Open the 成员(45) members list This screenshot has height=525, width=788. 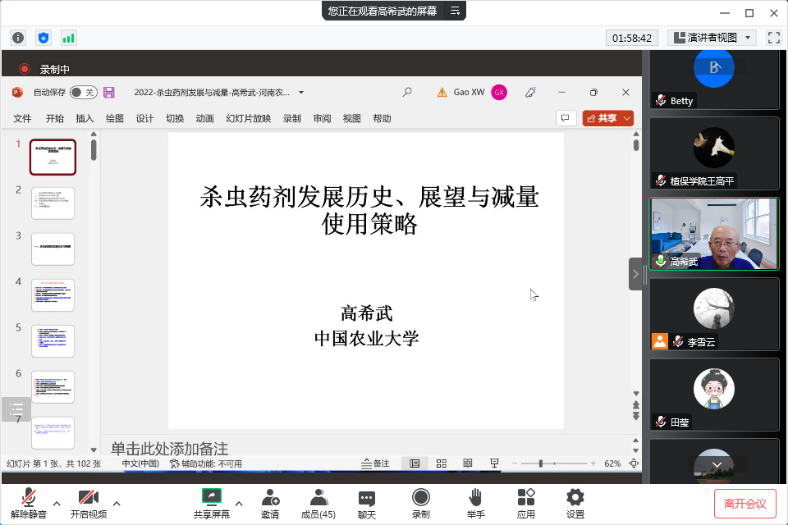318,497
